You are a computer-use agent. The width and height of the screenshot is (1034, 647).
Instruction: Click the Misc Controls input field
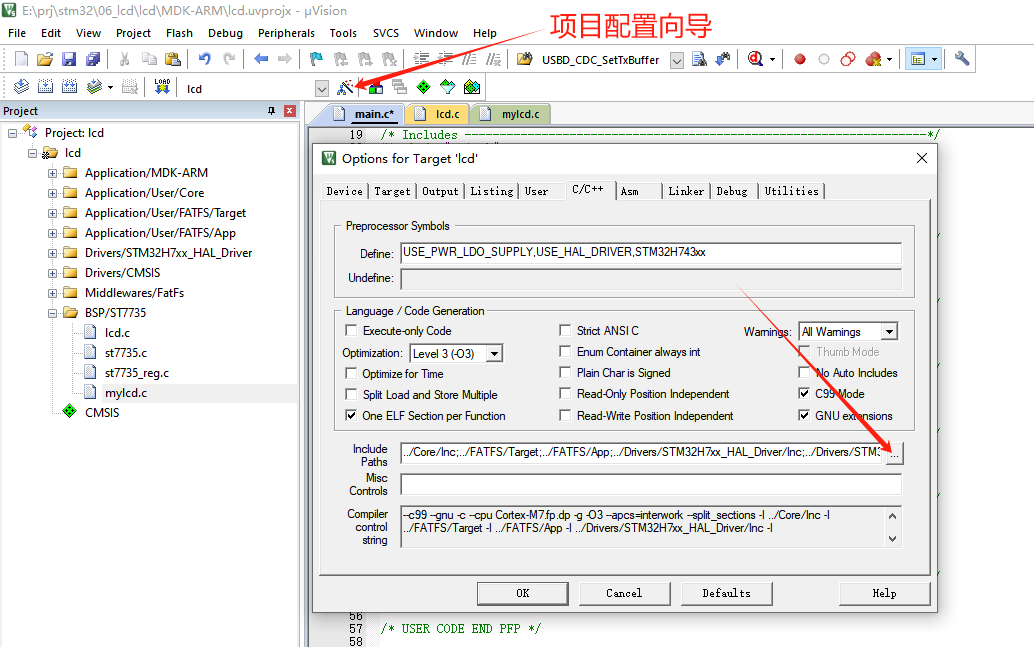click(651, 485)
